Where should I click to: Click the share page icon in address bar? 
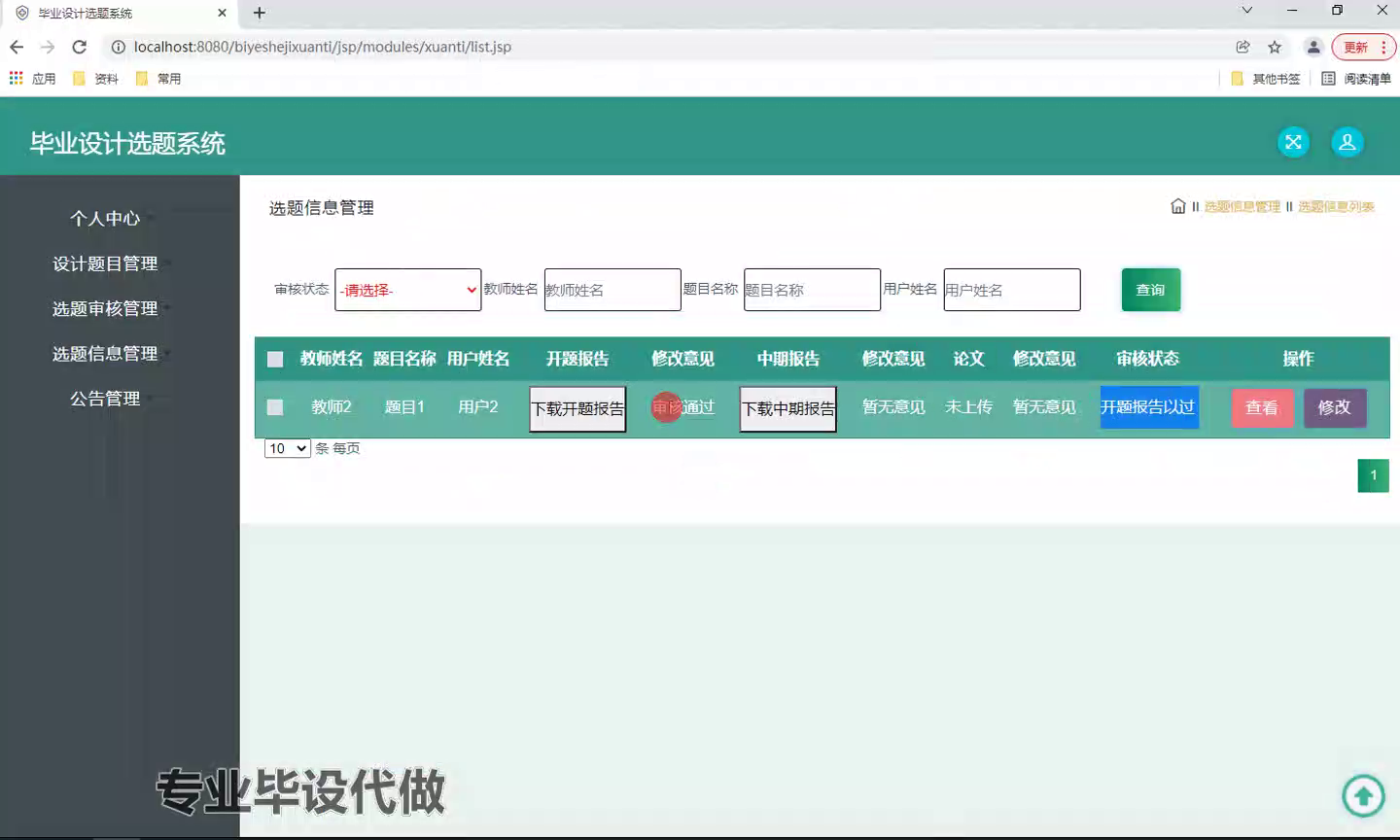(x=1242, y=47)
